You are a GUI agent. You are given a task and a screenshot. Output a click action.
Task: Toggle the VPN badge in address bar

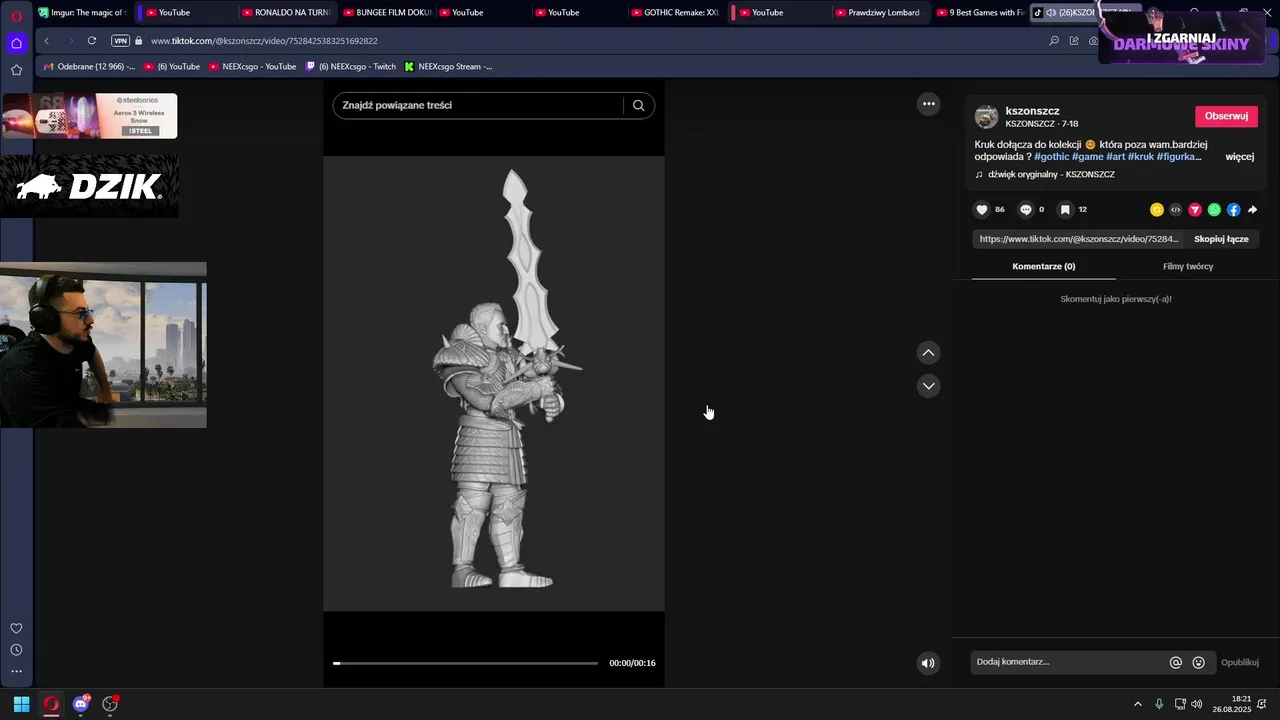(120, 41)
